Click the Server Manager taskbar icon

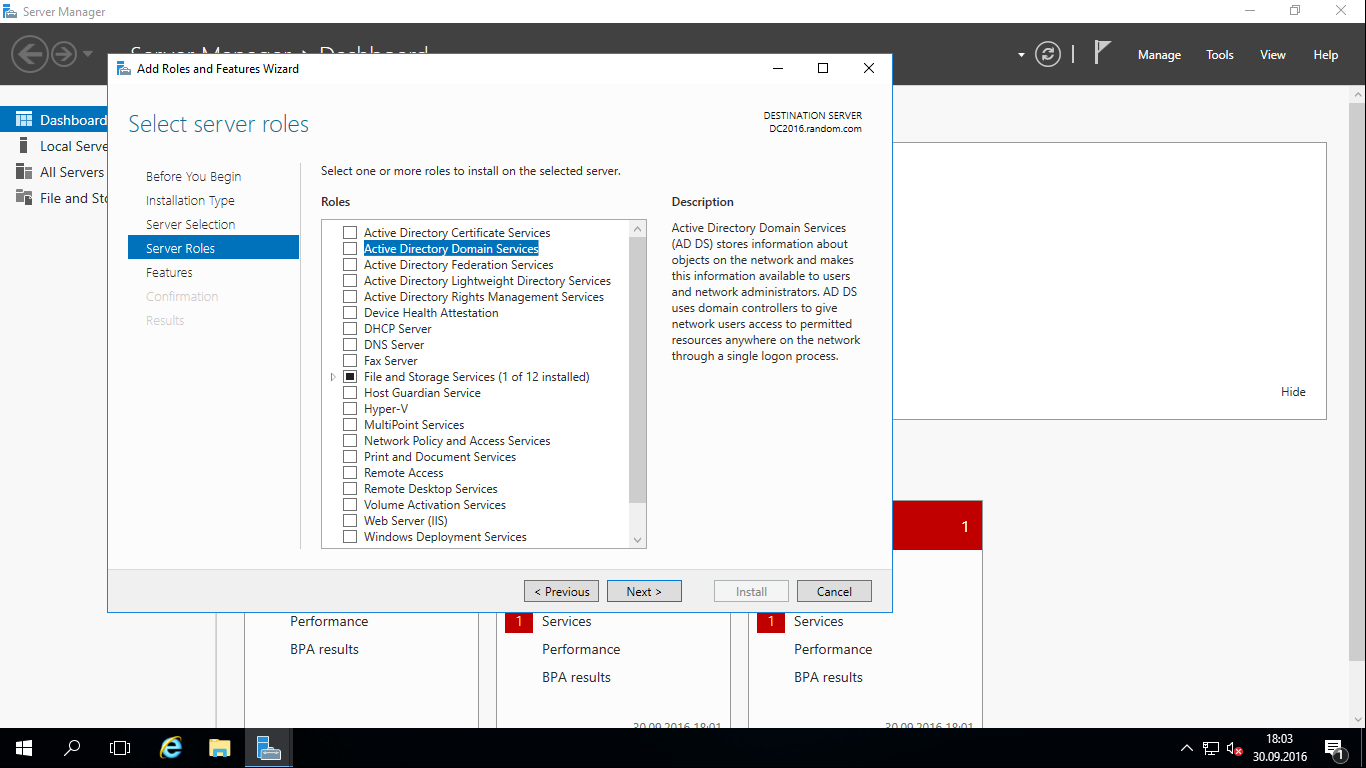coord(268,748)
